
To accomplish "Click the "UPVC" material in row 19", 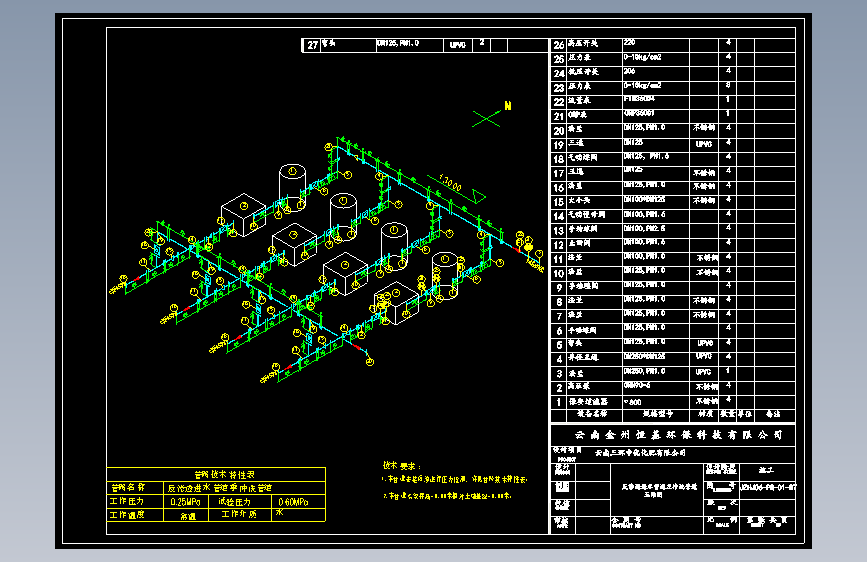I will pyautogui.click(x=704, y=144).
